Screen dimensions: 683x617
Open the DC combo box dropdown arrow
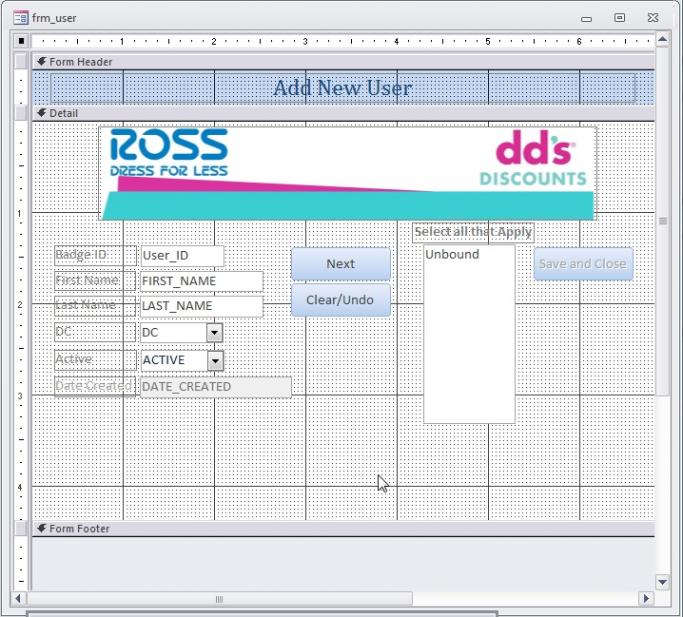click(x=214, y=333)
